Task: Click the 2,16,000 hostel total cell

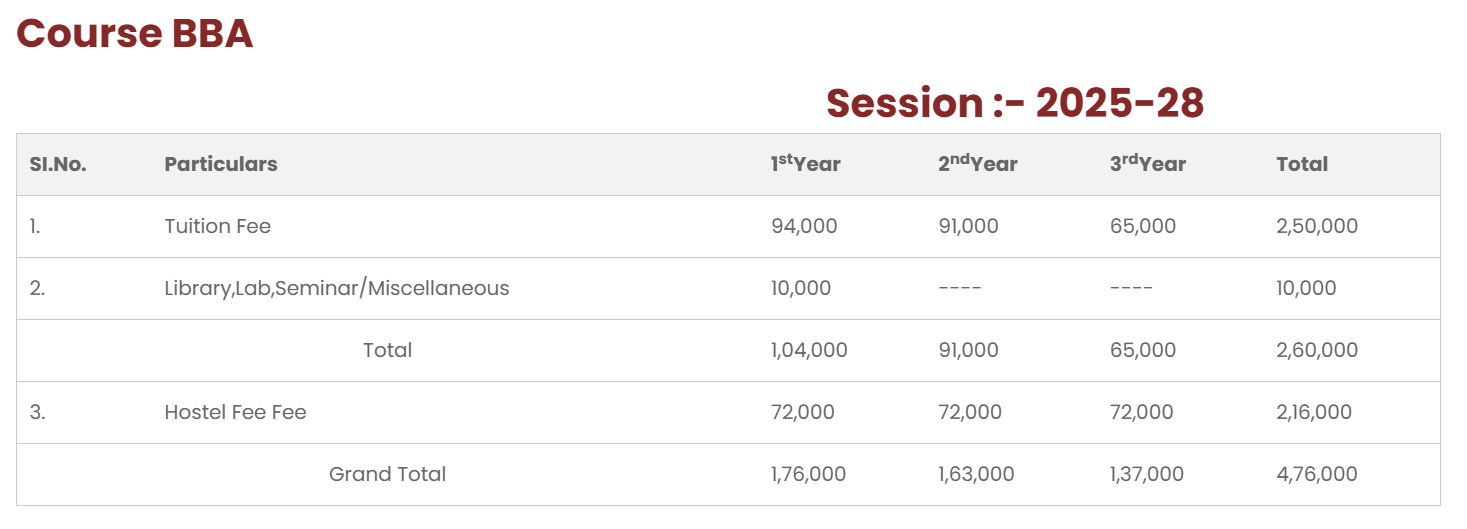Action: click(1314, 413)
